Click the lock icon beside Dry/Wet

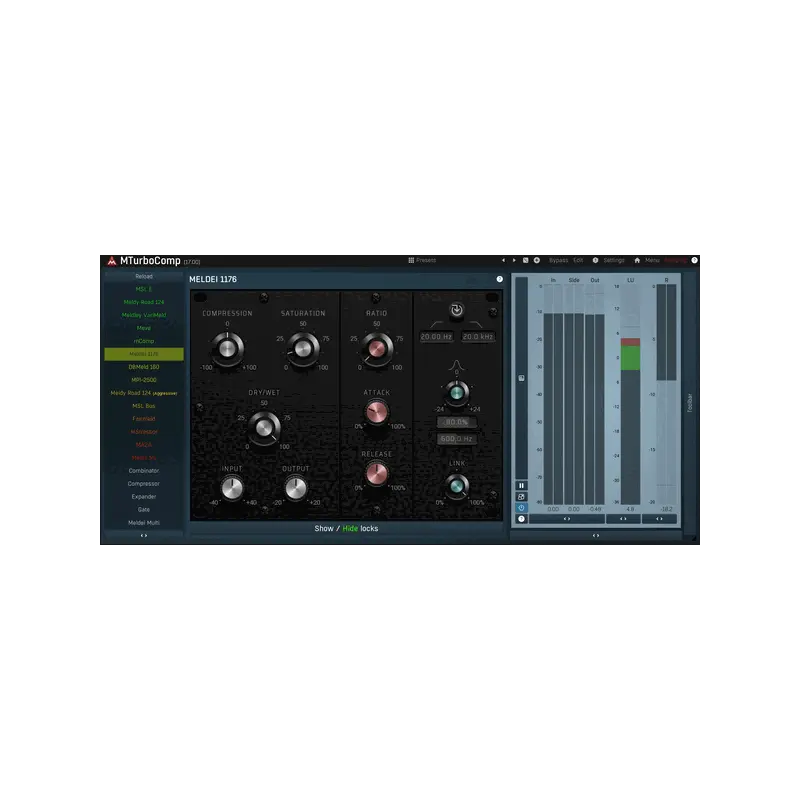[199, 407]
